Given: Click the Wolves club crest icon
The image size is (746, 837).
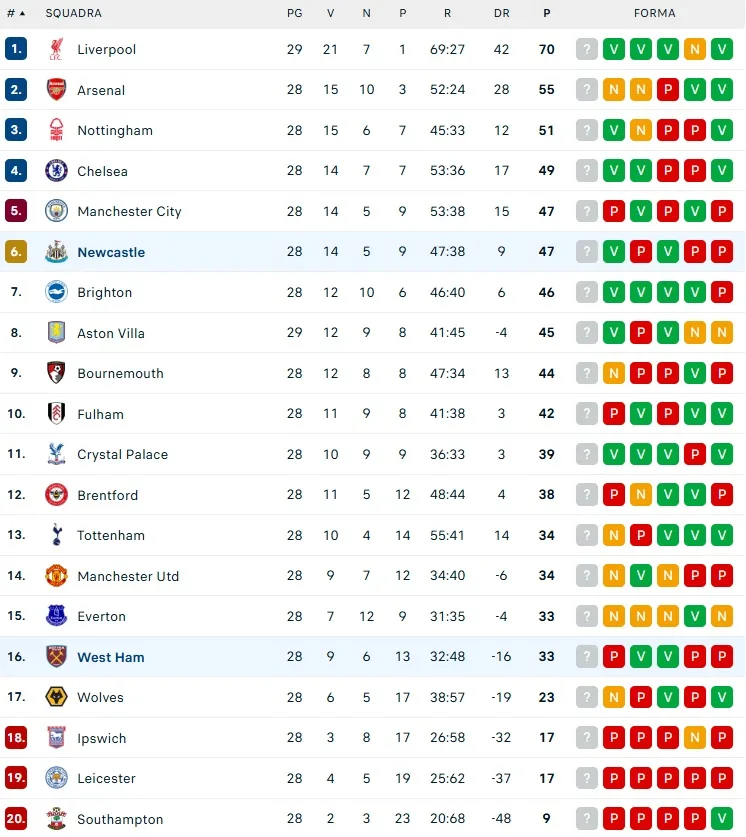Looking at the screenshot, I should [x=56, y=697].
